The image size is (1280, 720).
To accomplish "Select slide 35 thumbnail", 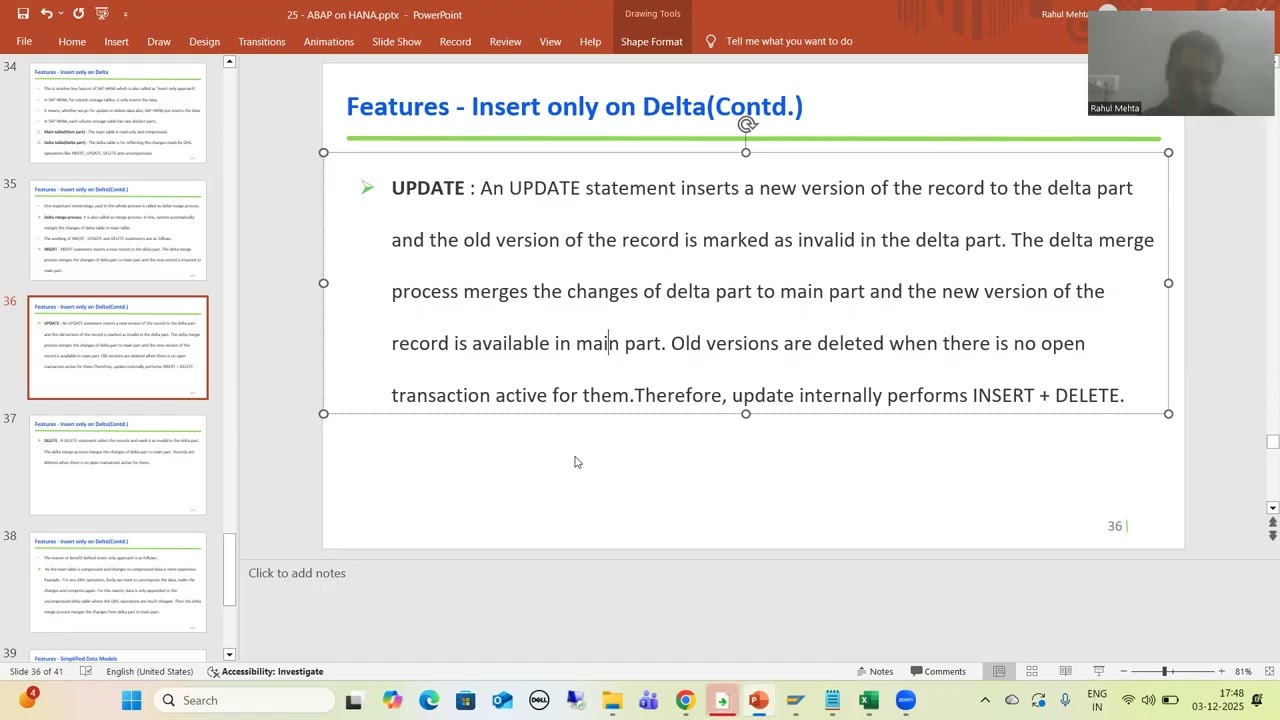I will [x=118, y=230].
